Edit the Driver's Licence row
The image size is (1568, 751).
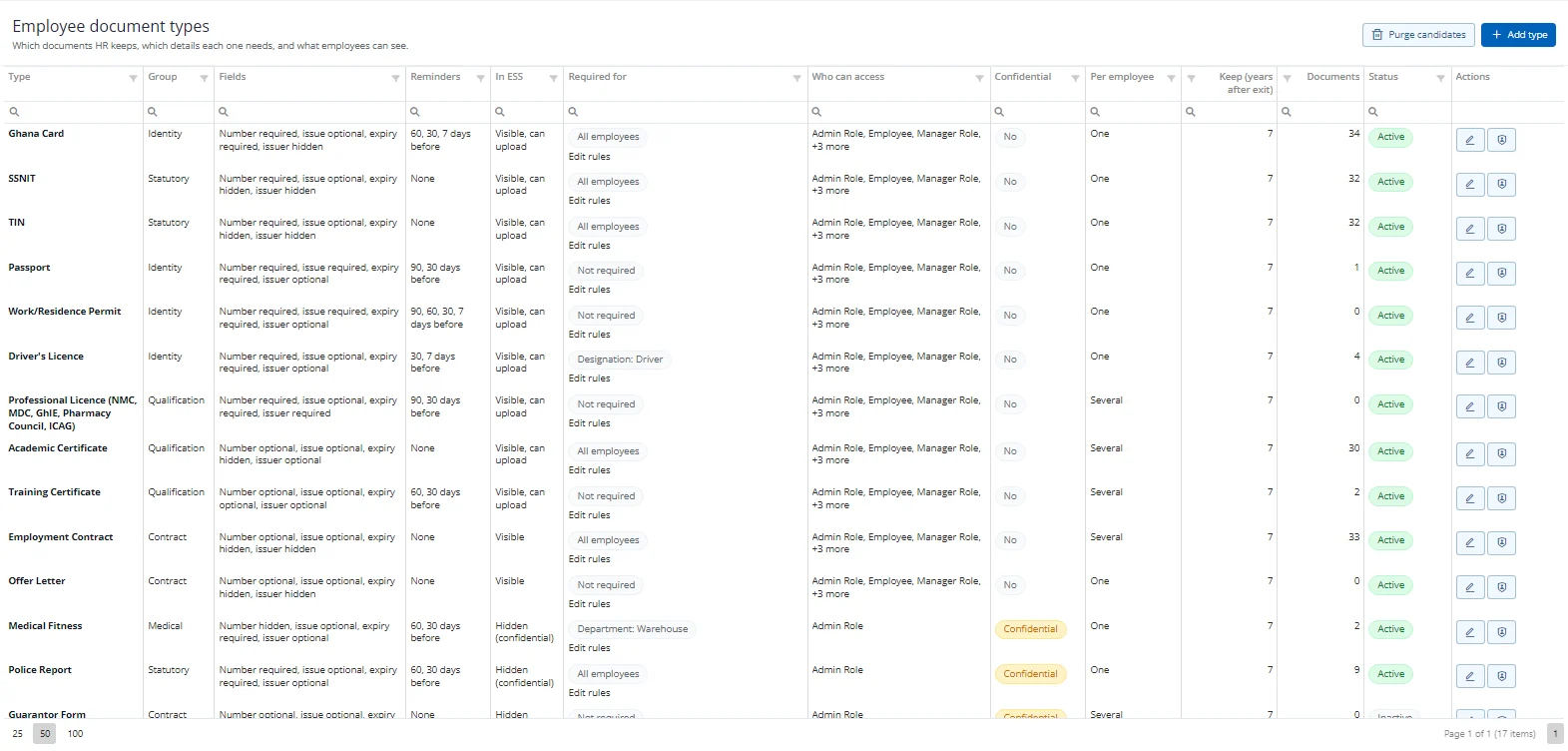pos(1470,363)
